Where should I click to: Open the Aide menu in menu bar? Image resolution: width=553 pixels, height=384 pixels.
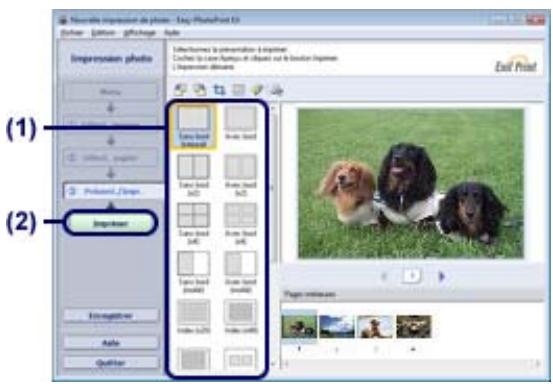point(172,33)
